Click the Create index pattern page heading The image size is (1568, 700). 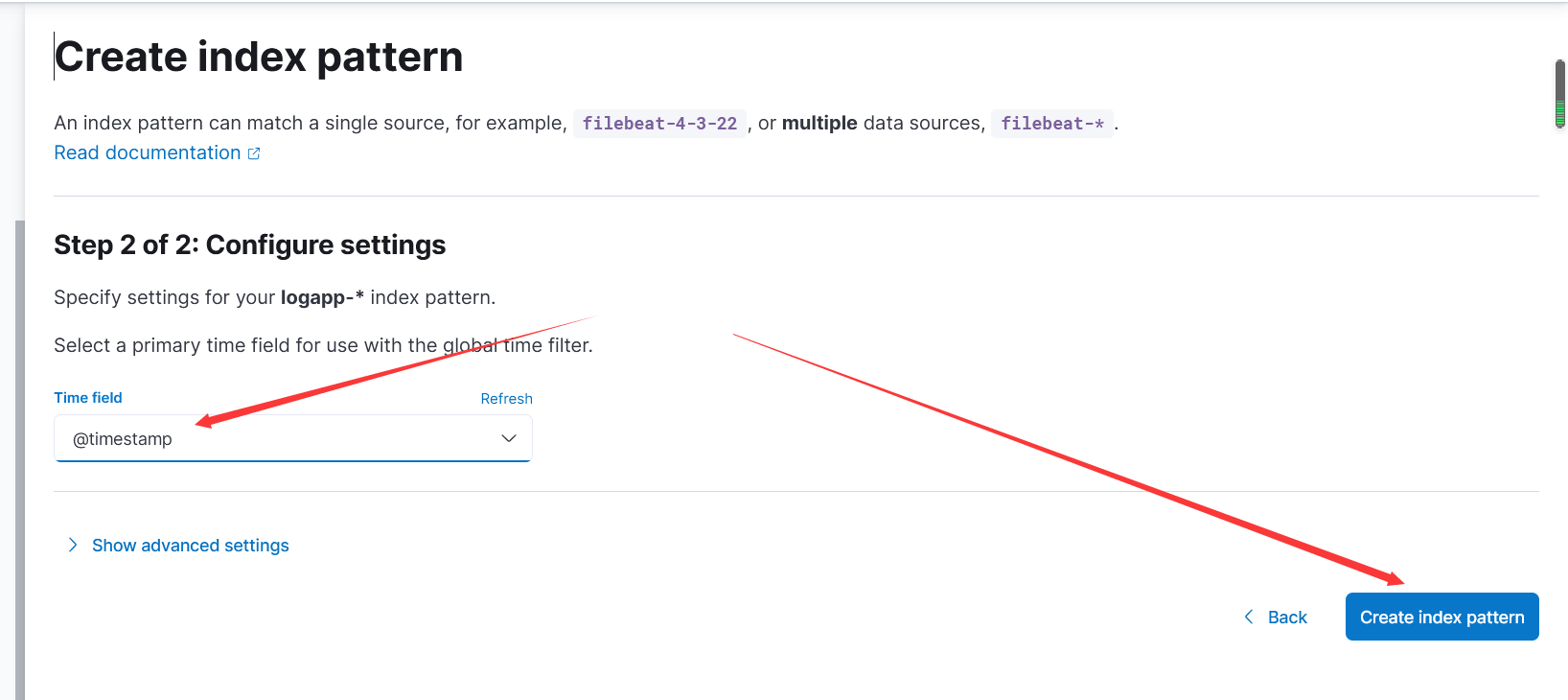point(259,58)
